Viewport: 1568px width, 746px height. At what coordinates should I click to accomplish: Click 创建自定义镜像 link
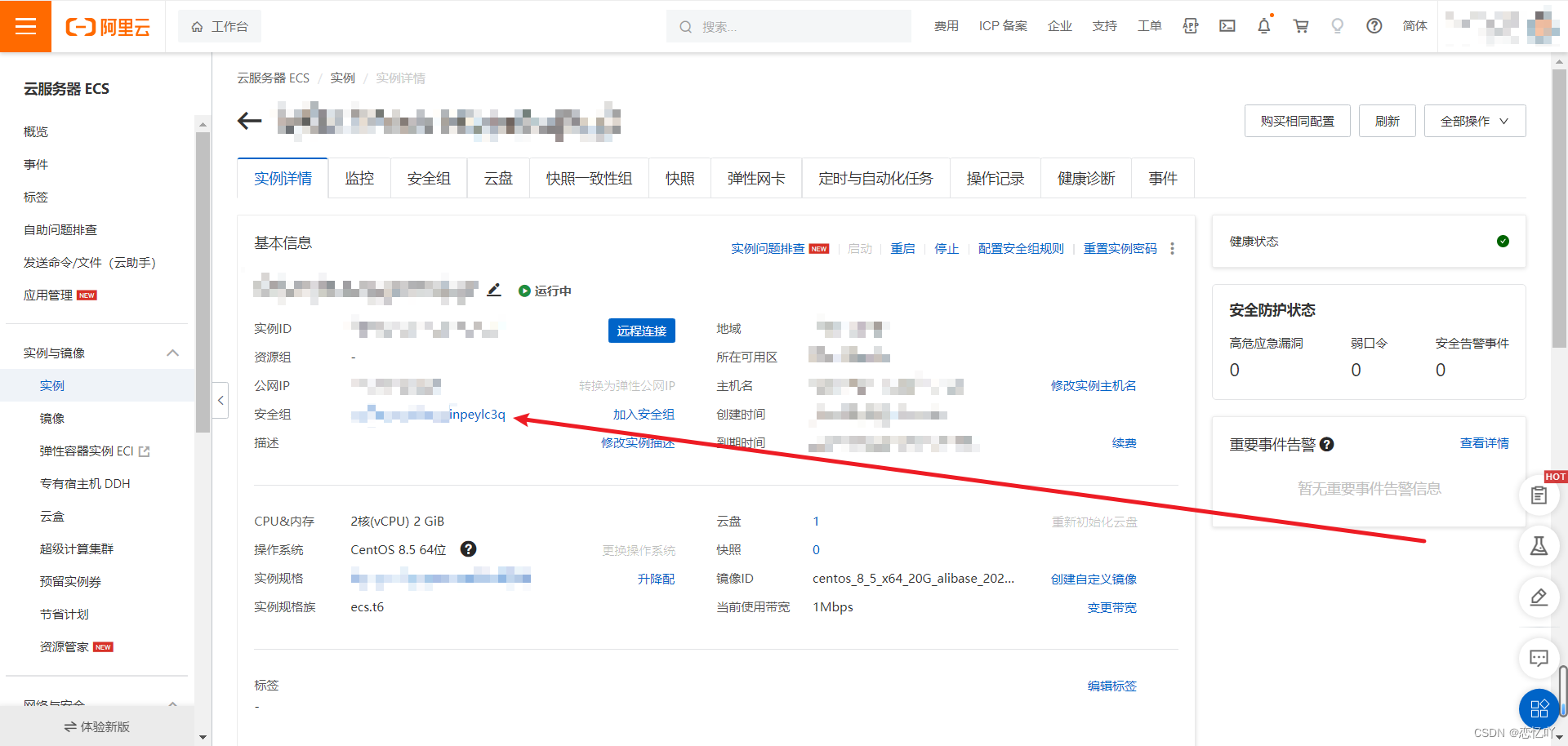tap(1094, 579)
